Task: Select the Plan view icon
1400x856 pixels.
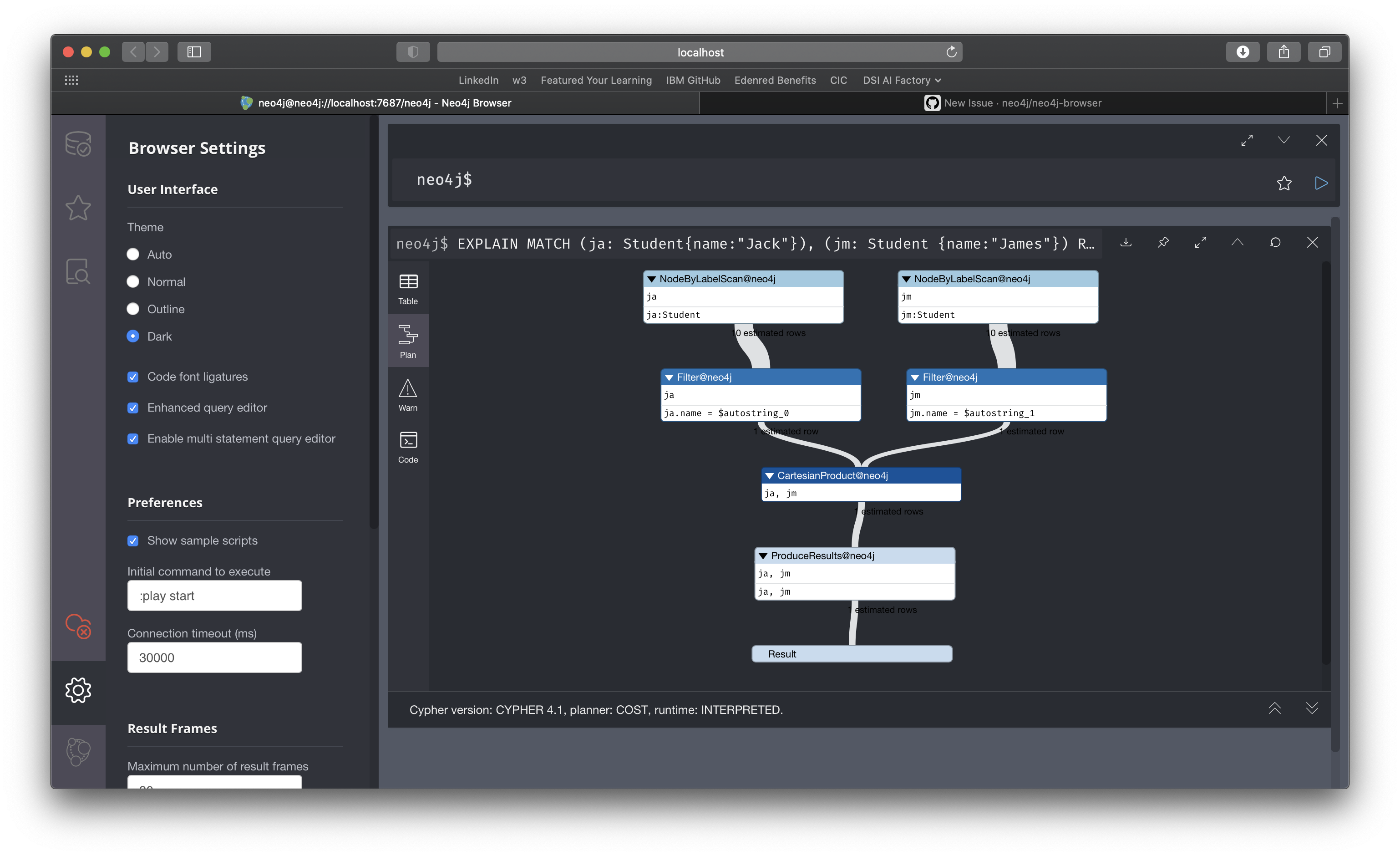Action: click(408, 340)
